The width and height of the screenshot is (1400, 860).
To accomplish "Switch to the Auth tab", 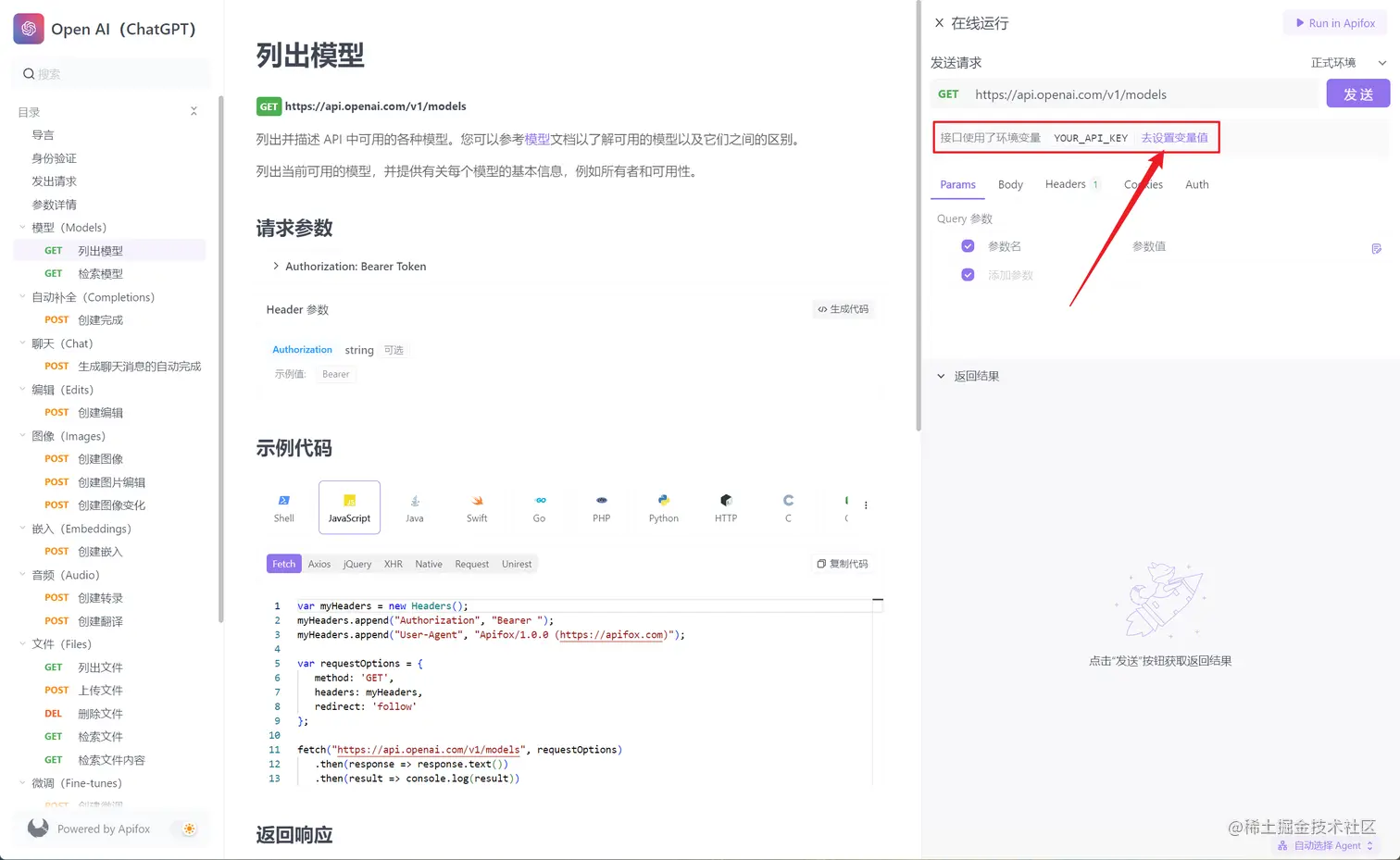I will [1196, 184].
